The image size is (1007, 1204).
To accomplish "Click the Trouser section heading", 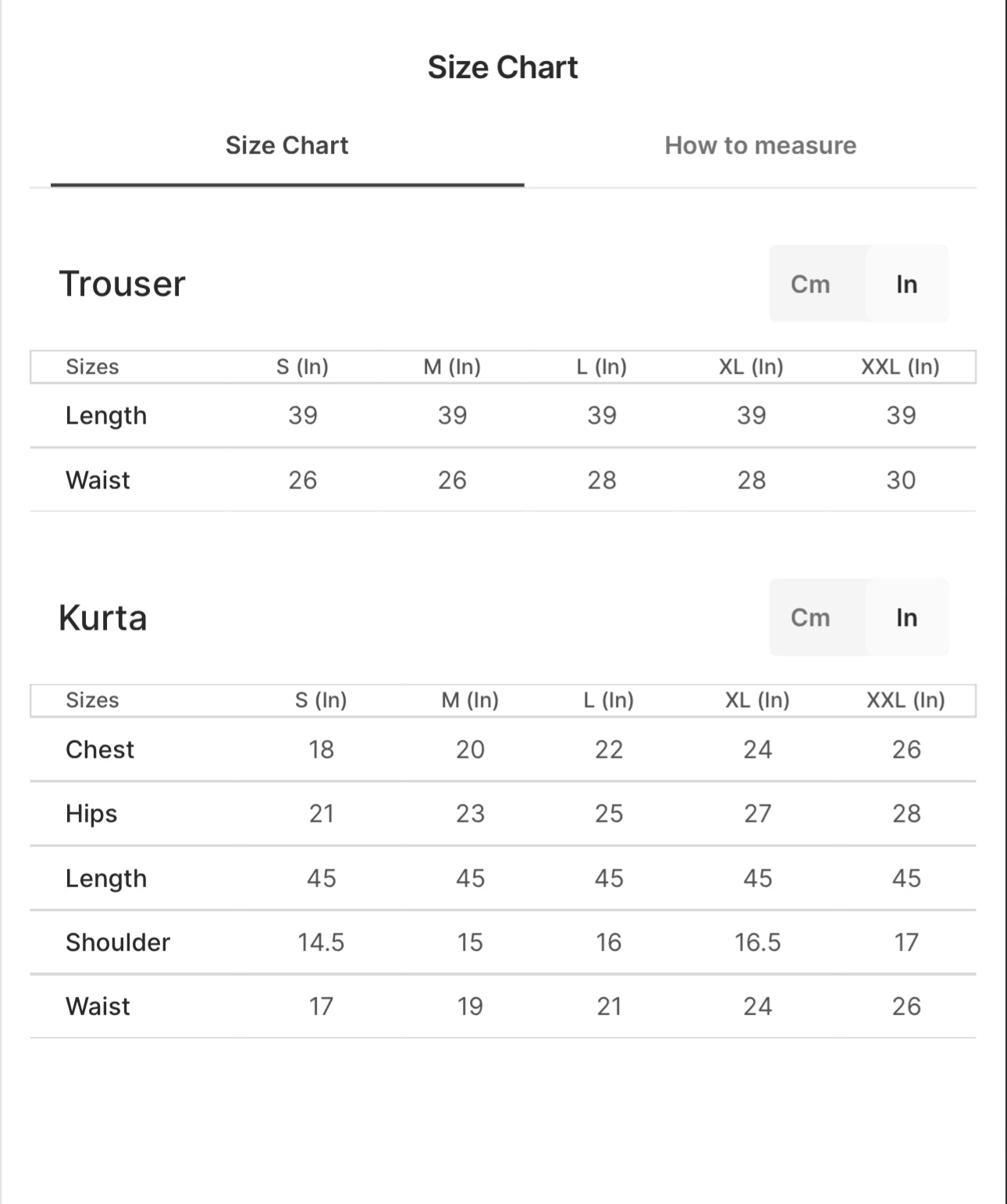I will coord(123,283).
